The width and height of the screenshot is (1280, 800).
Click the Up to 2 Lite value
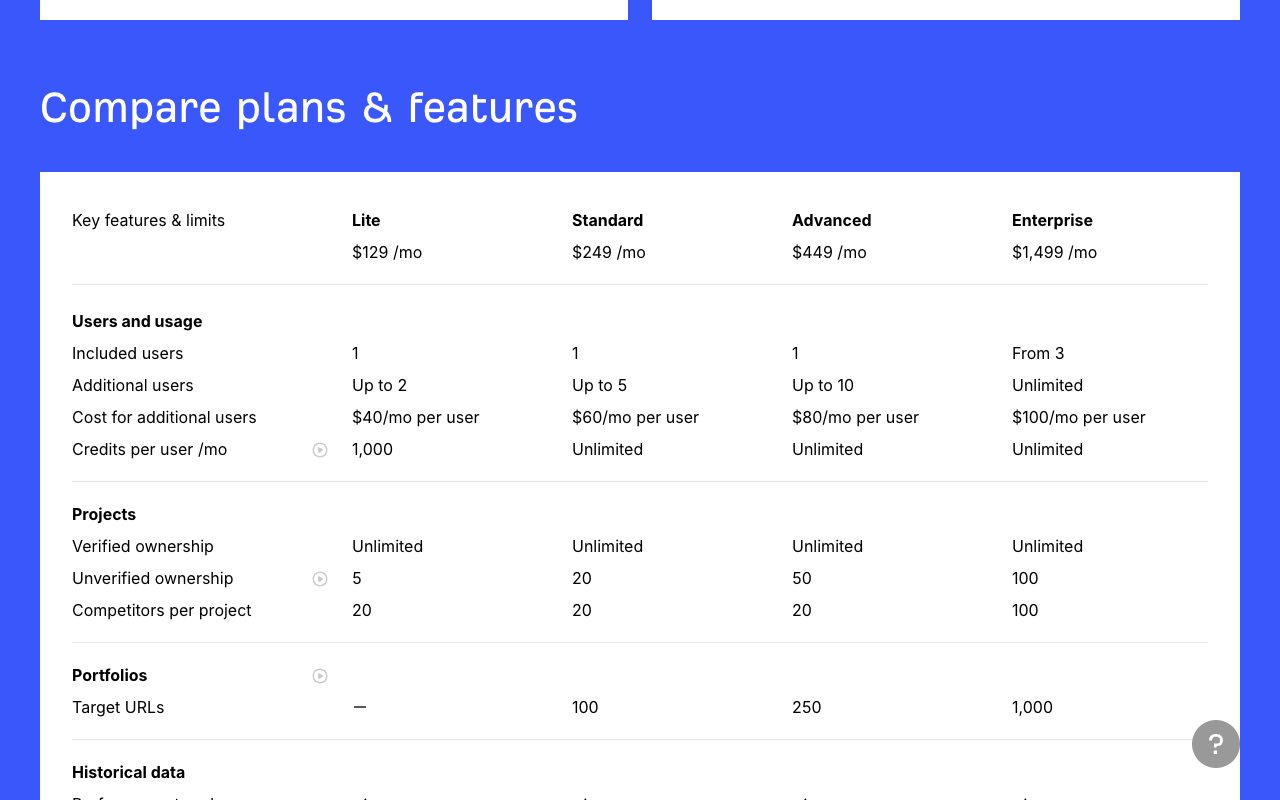pos(379,385)
